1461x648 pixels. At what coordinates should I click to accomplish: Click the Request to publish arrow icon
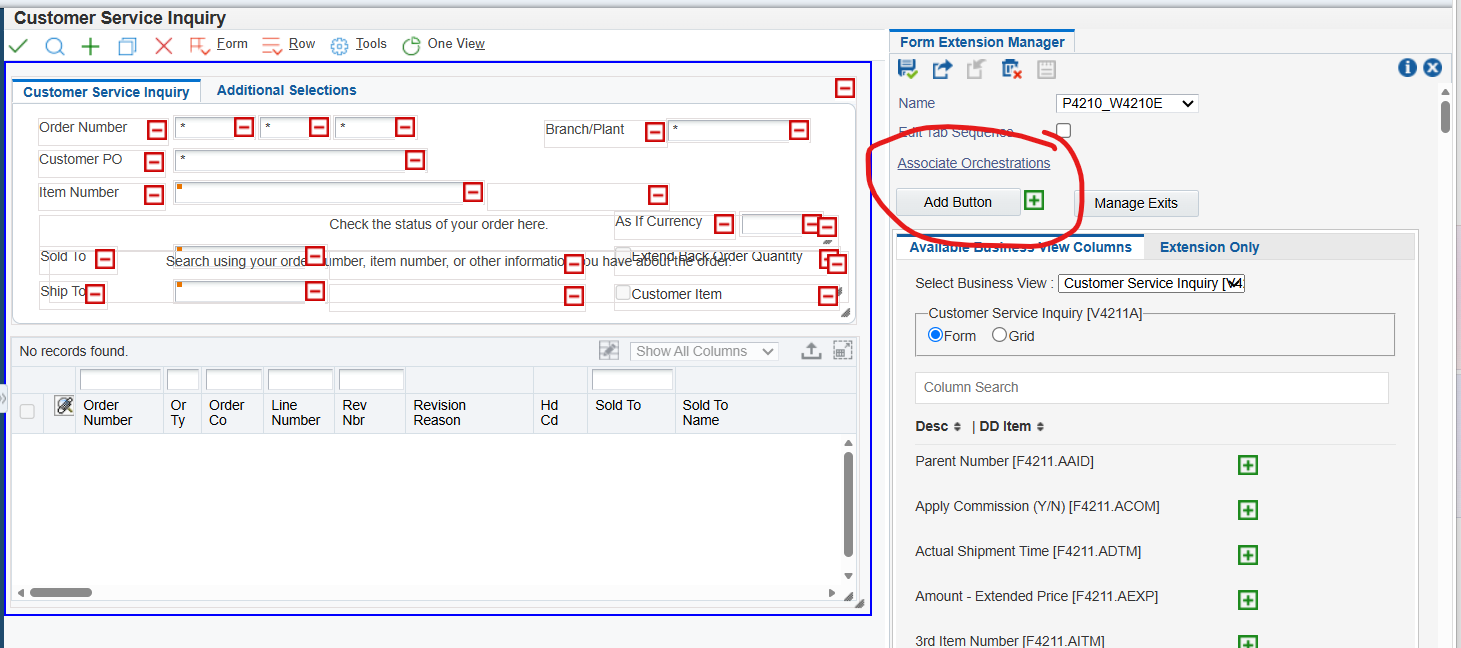pyautogui.click(x=942, y=69)
